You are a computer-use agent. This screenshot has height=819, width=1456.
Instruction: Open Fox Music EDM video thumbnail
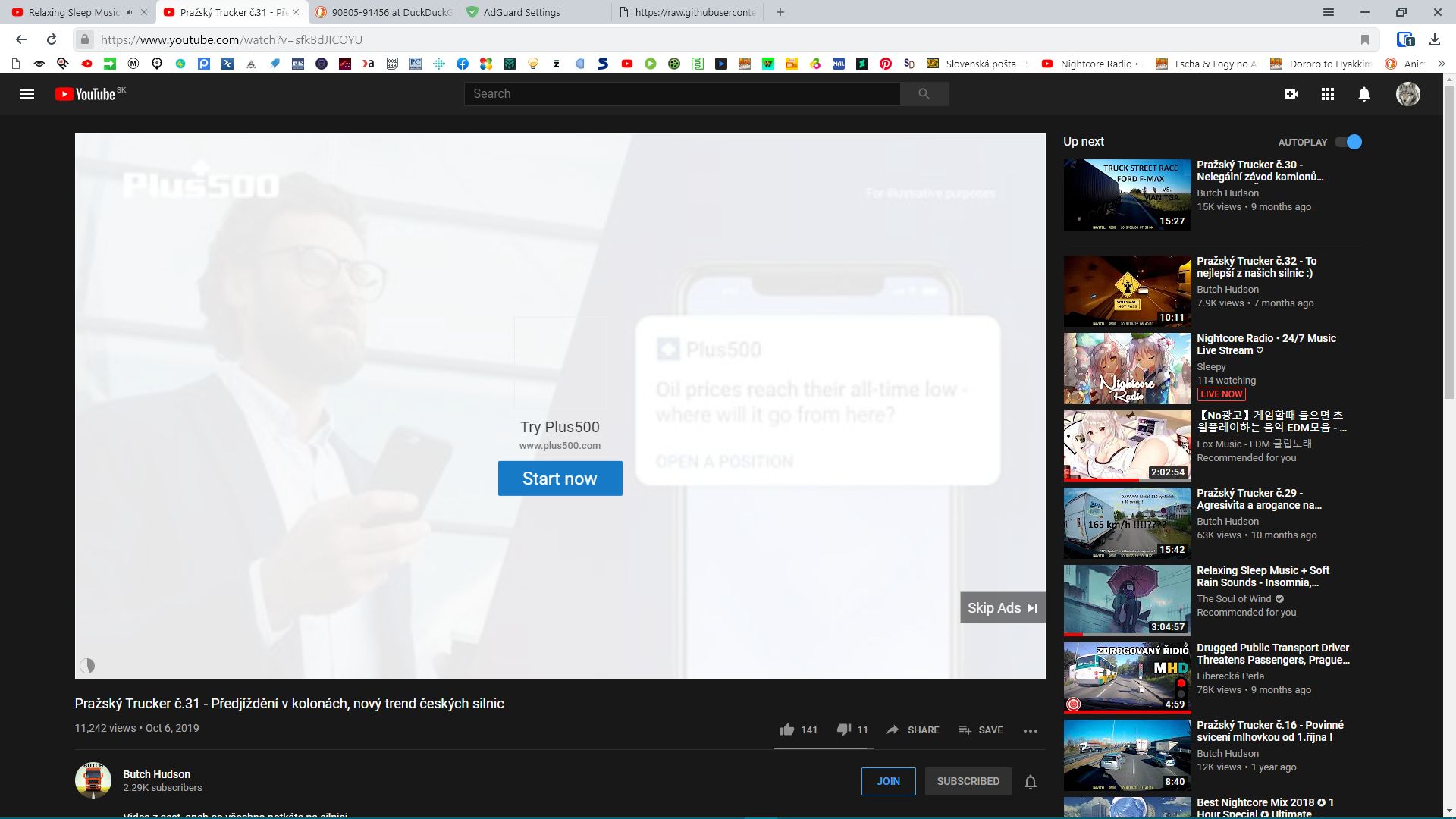pyautogui.click(x=1127, y=446)
